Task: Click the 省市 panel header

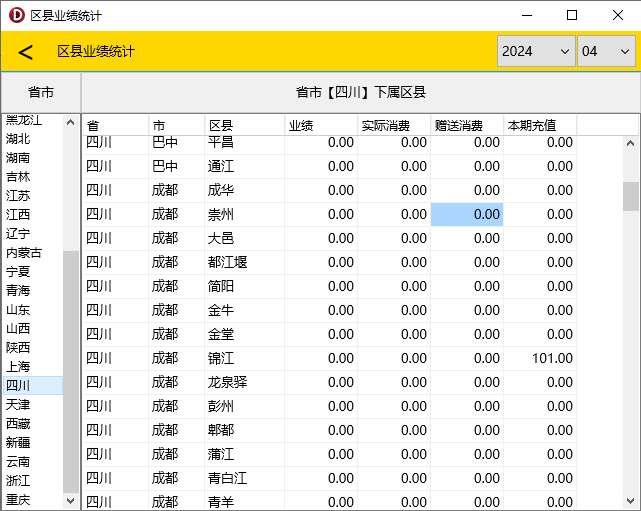Action: pos(40,92)
